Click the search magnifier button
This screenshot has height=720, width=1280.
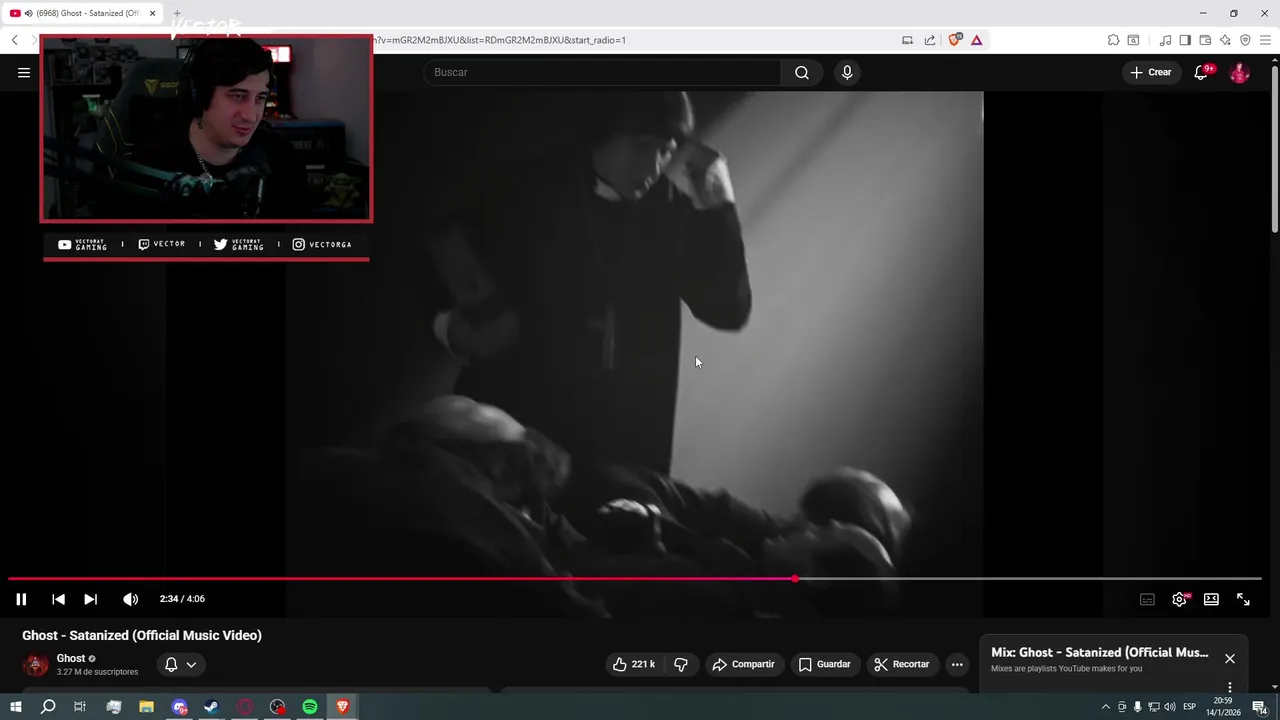pyautogui.click(x=802, y=72)
